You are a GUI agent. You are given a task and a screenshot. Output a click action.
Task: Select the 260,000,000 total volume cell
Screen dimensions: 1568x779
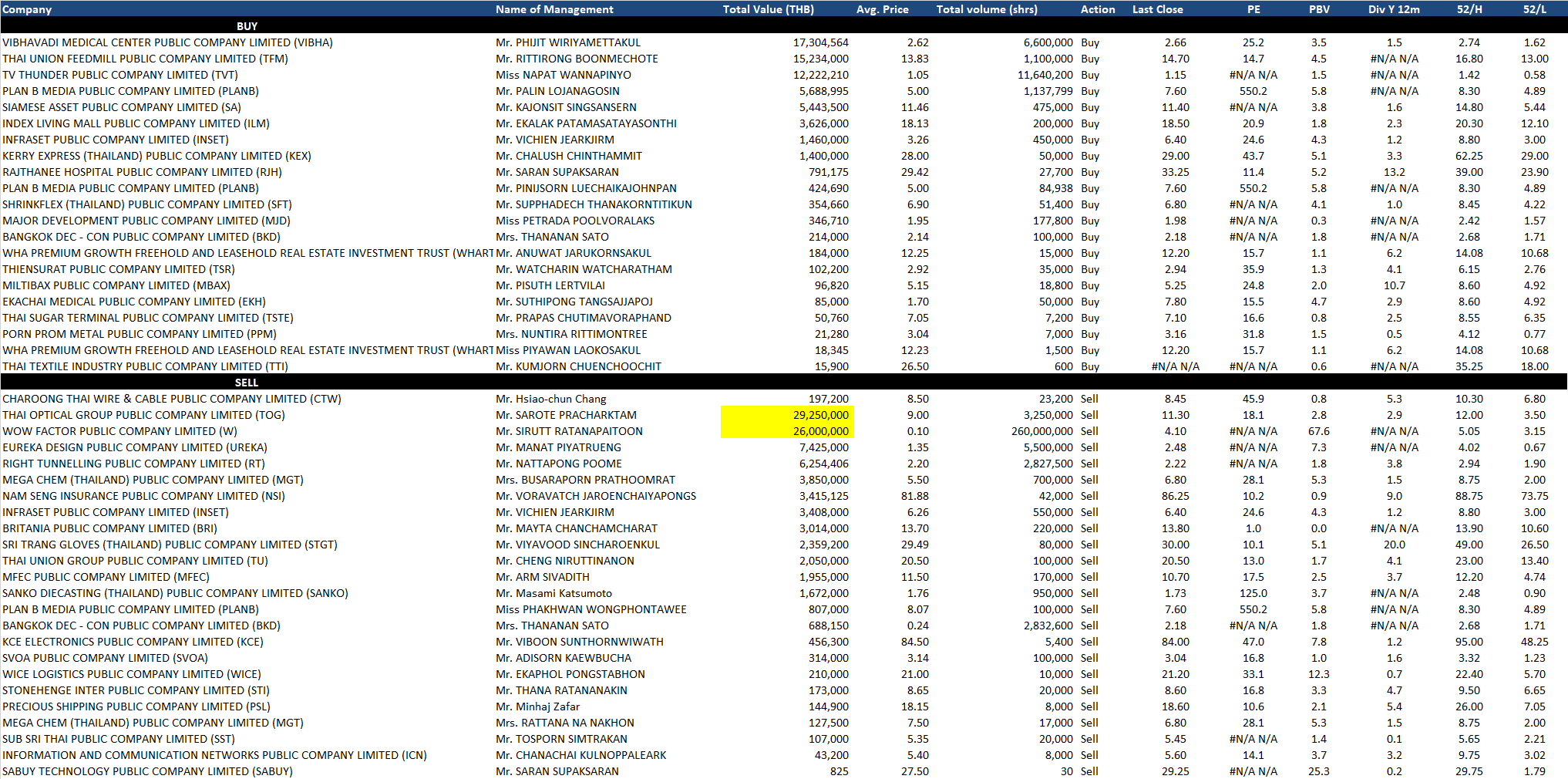tap(1041, 431)
